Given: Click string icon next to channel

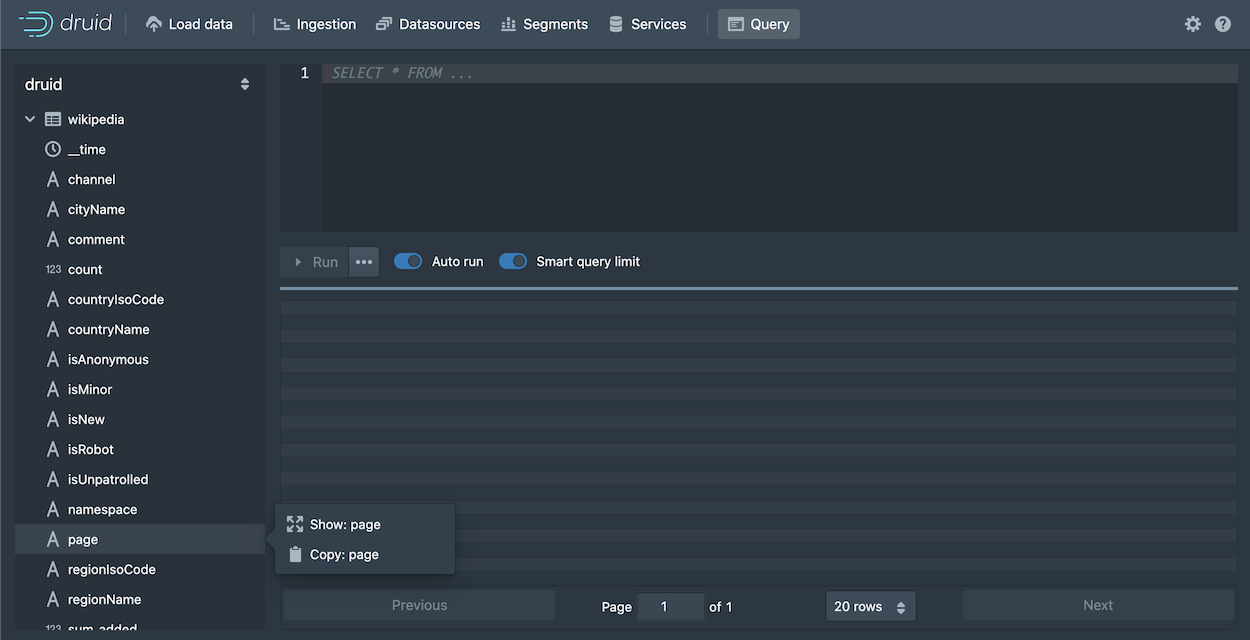Looking at the screenshot, I should point(53,179).
